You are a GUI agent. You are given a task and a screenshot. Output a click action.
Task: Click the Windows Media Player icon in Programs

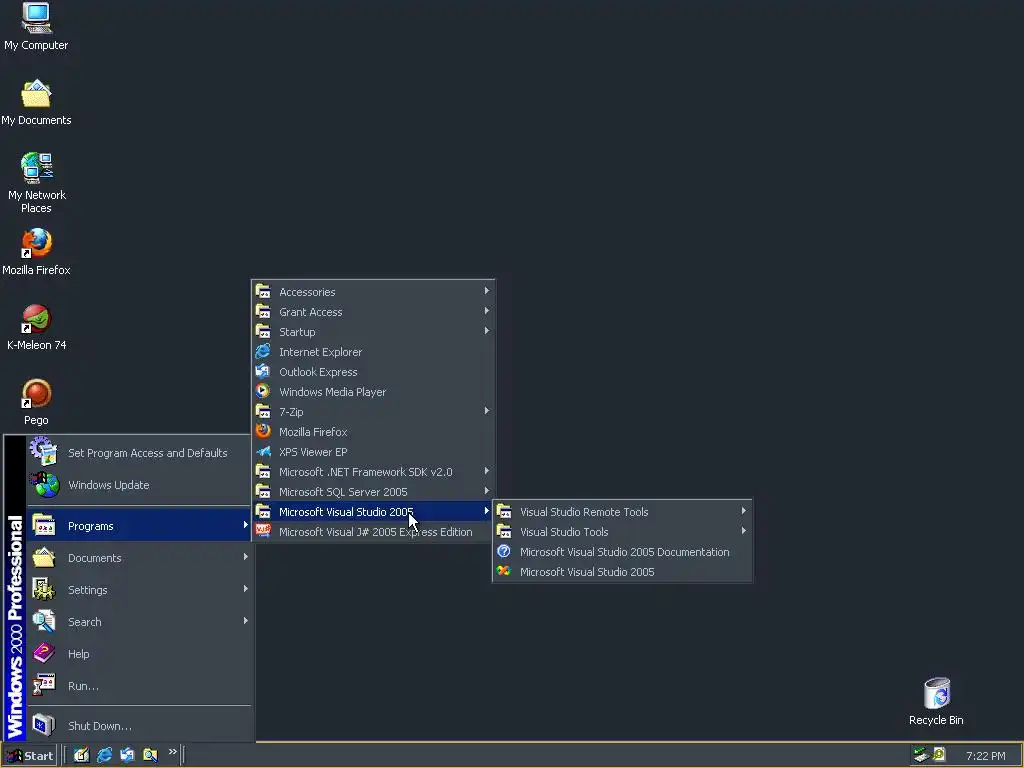click(263, 391)
